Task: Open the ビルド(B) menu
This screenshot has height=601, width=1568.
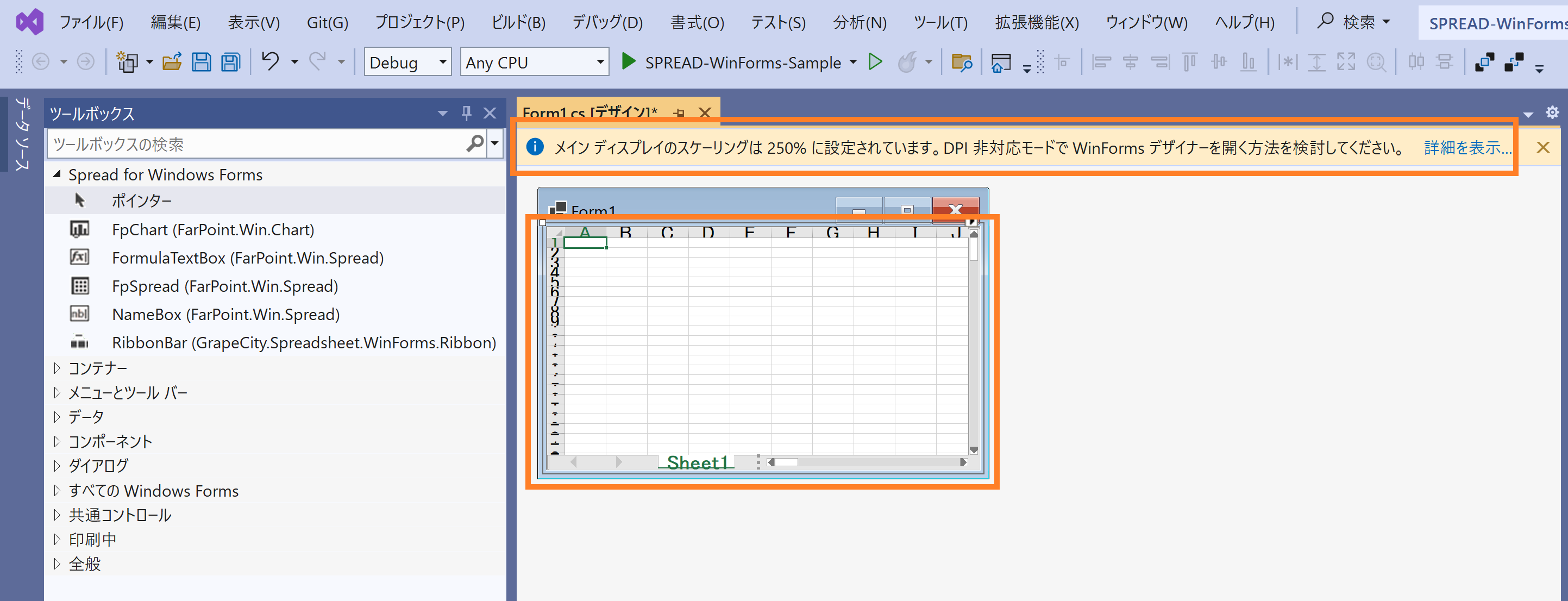Action: [519, 22]
